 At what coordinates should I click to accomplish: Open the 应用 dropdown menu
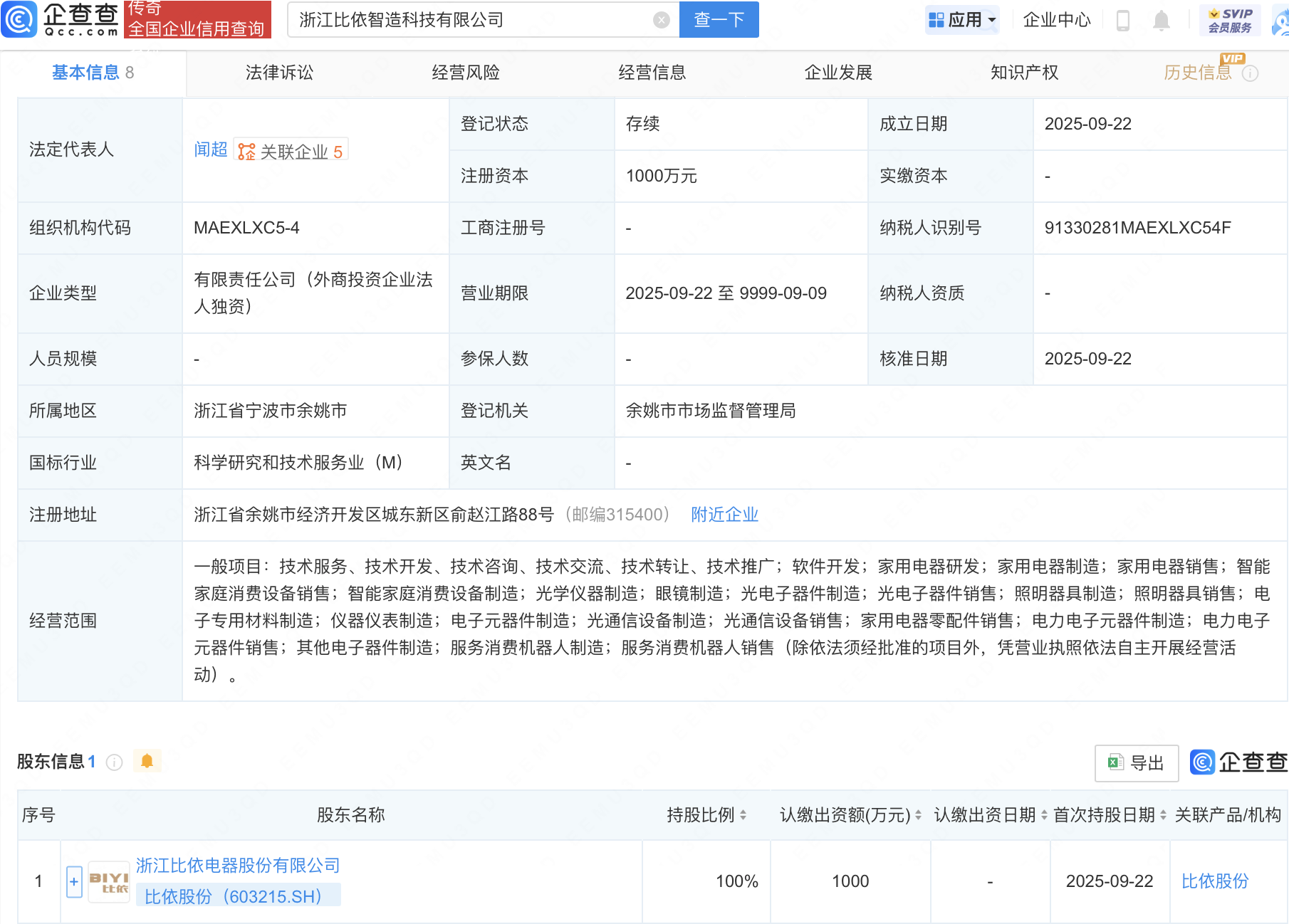click(962, 20)
